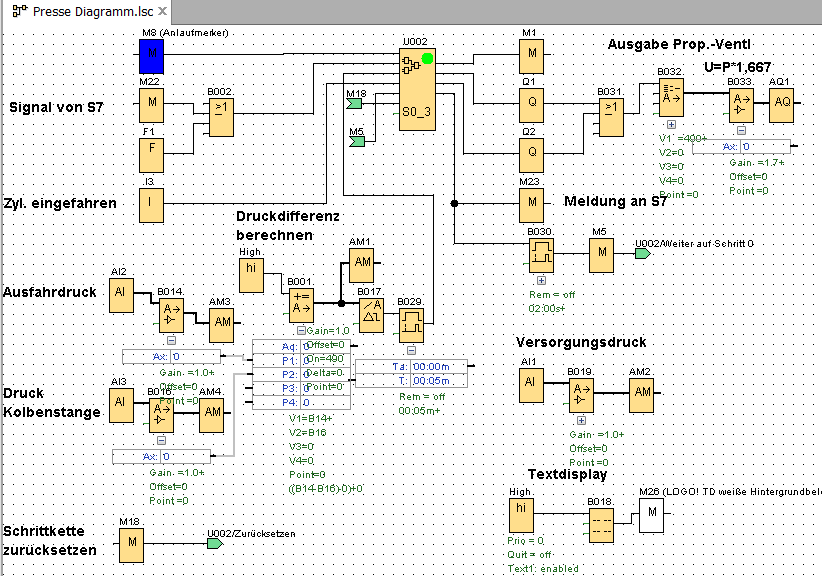Click the AI1 analog input block
Screen dimensions: 822x576
(x=531, y=384)
